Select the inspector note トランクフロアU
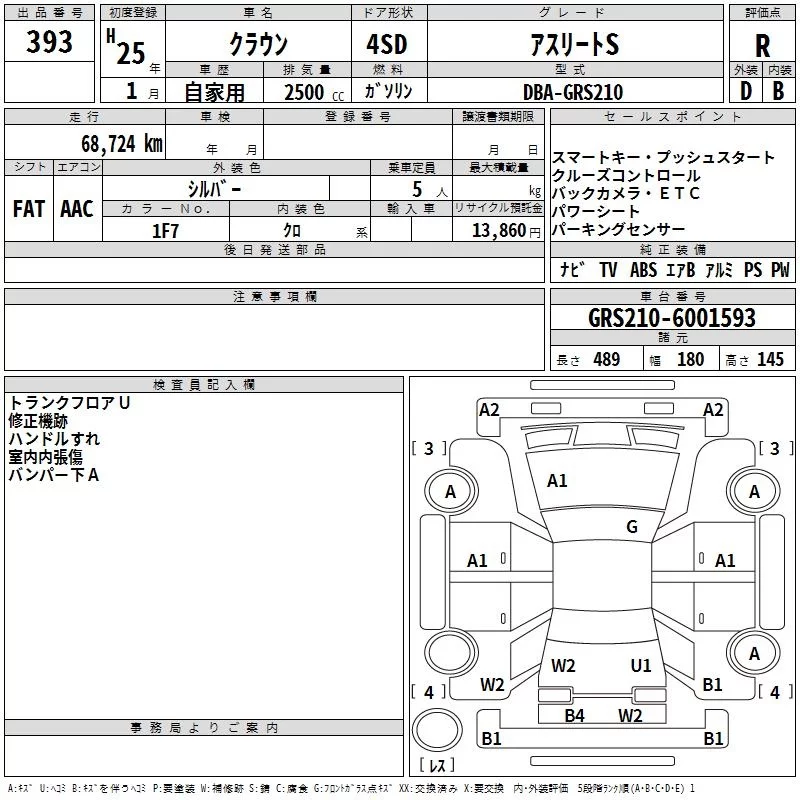This screenshot has height=800, width=800. coord(69,403)
